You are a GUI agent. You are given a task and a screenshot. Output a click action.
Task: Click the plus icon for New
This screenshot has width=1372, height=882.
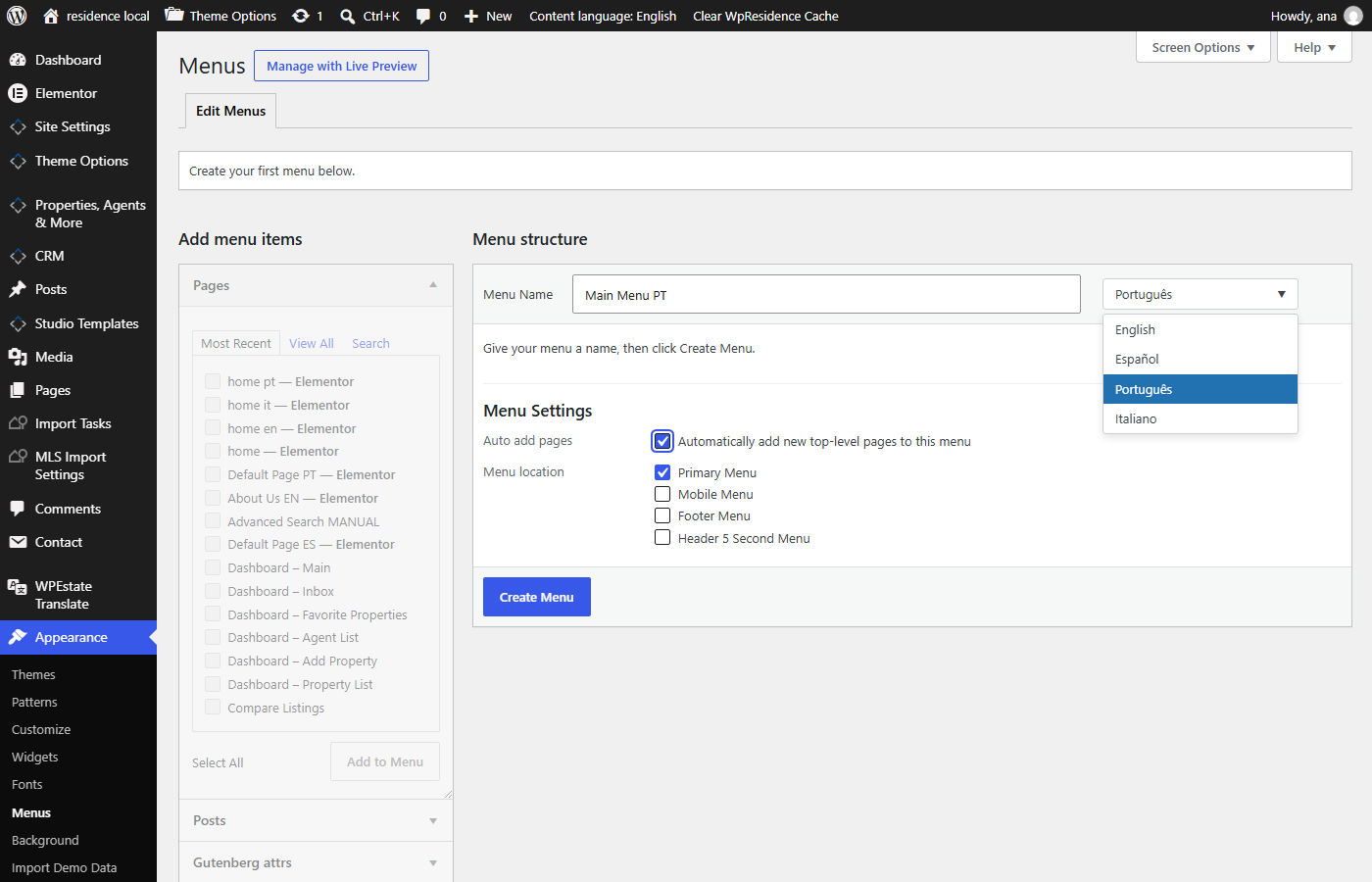pyautogui.click(x=471, y=16)
